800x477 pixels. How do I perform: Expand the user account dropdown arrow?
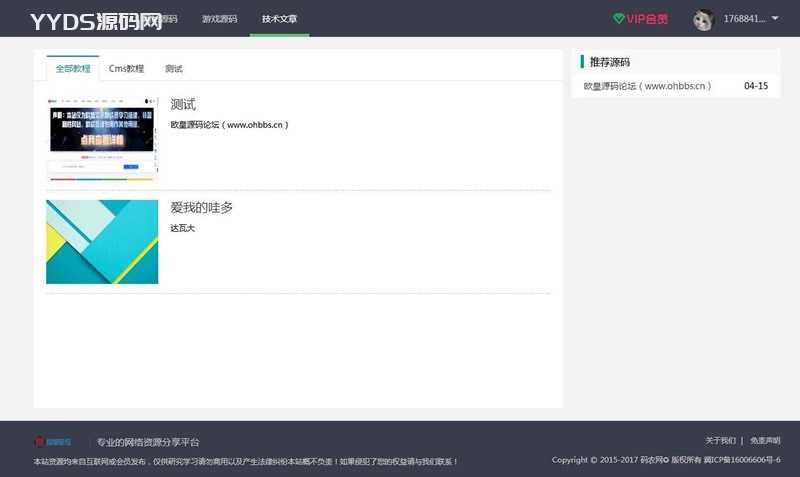tap(775, 18)
